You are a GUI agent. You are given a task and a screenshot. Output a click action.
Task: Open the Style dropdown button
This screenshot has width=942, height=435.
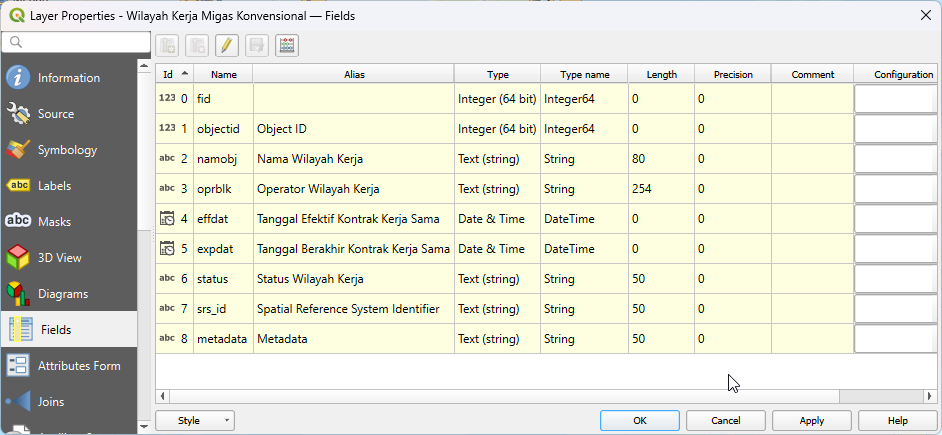[x=195, y=421]
